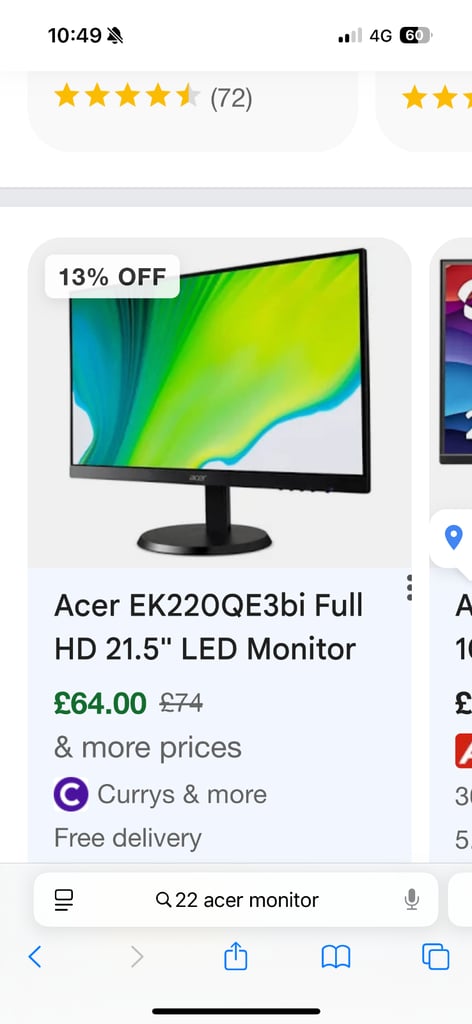Tap the Acer monitor product image

click(x=220, y=402)
